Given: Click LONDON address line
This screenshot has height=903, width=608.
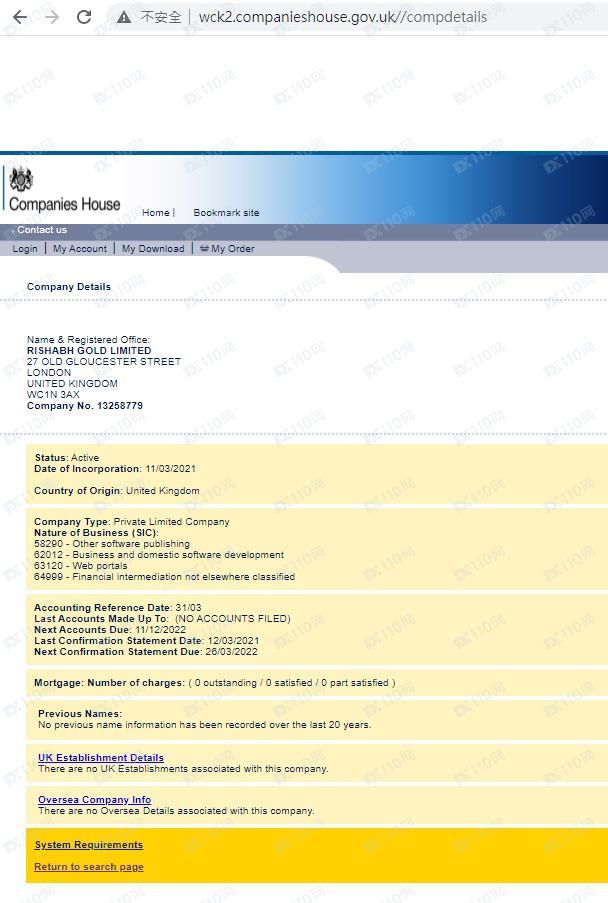Looking at the screenshot, I should (x=49, y=373).
